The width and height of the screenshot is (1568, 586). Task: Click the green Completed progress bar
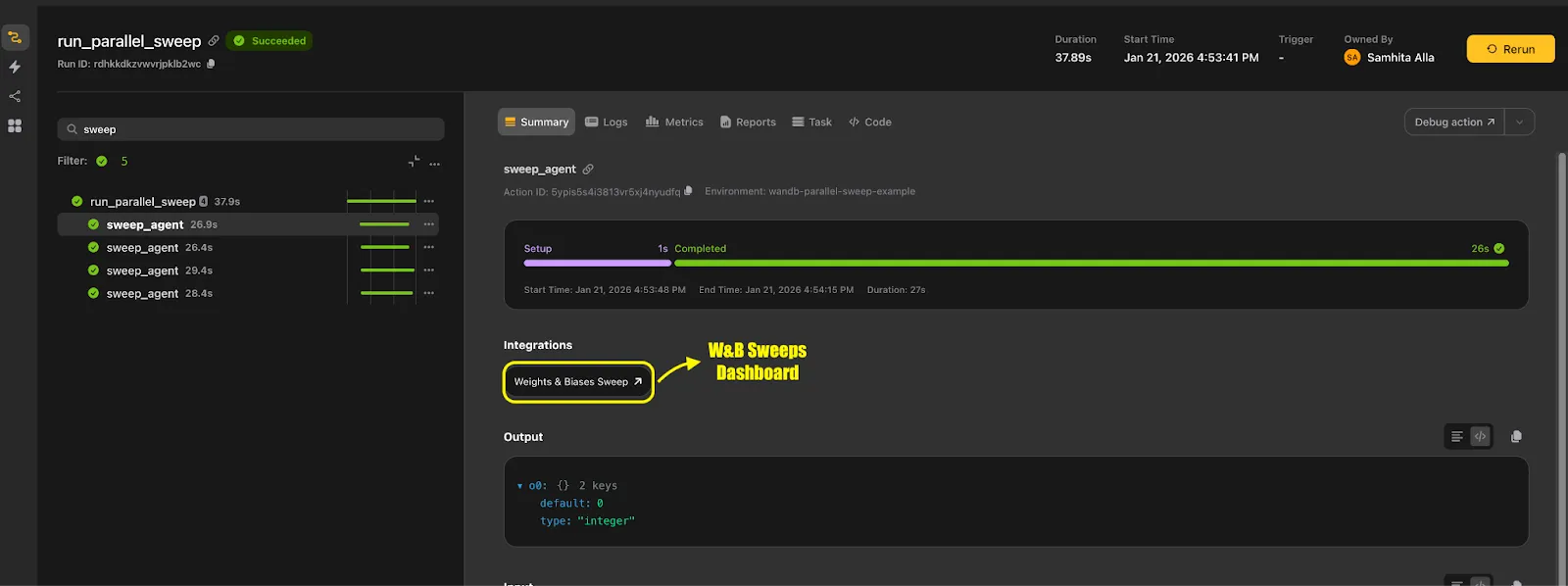click(1092, 263)
